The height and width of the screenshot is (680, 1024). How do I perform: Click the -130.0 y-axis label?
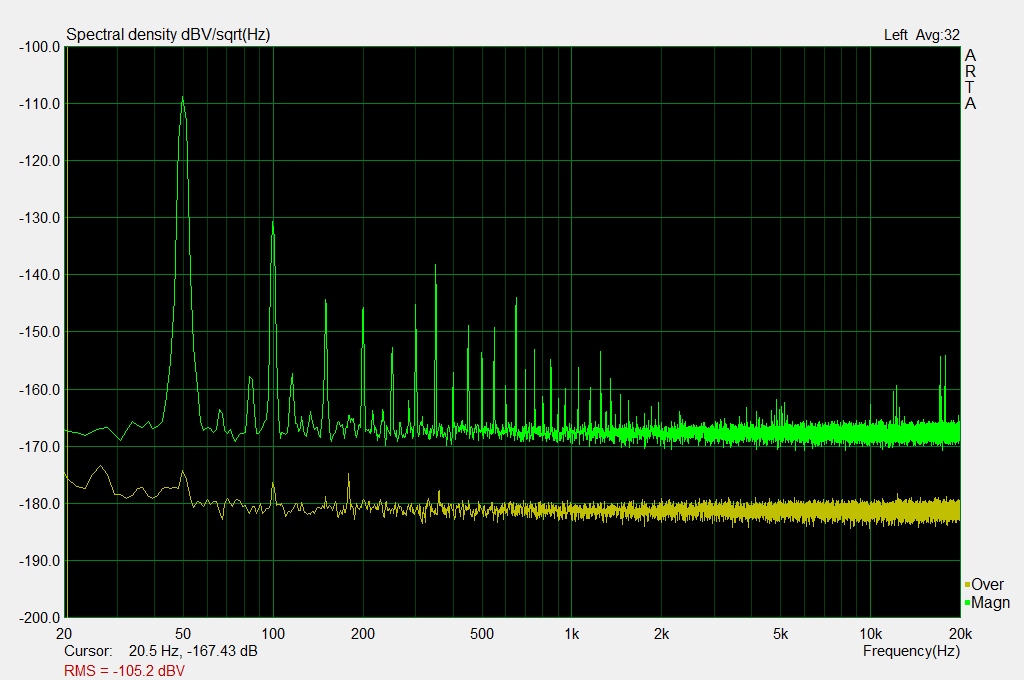[x=40, y=218]
